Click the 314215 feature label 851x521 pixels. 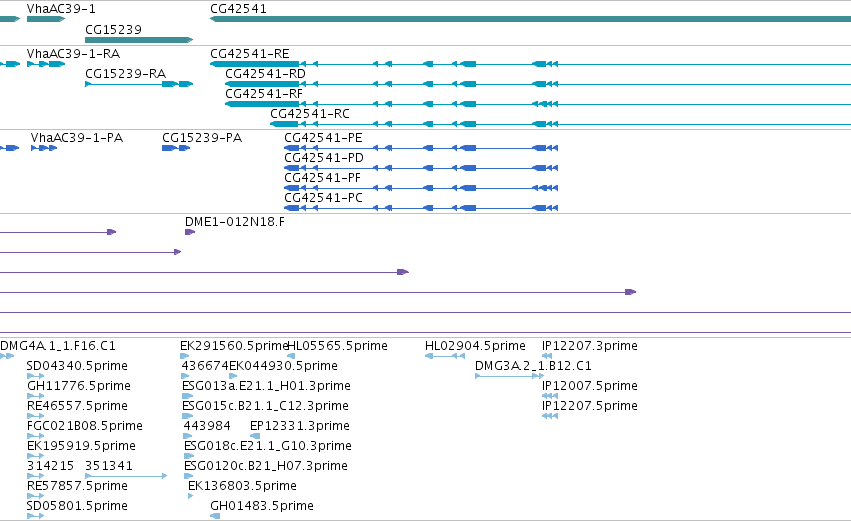pyautogui.click(x=50, y=467)
